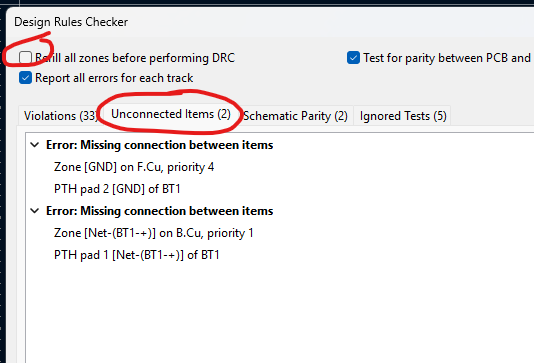
Task: Click the Report all errors for each track label
Action: click(114, 78)
